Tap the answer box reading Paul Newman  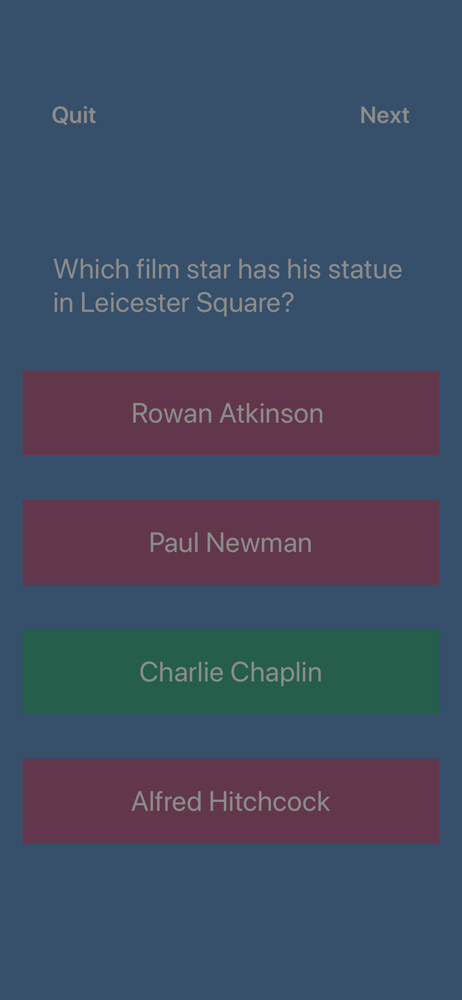(x=231, y=542)
